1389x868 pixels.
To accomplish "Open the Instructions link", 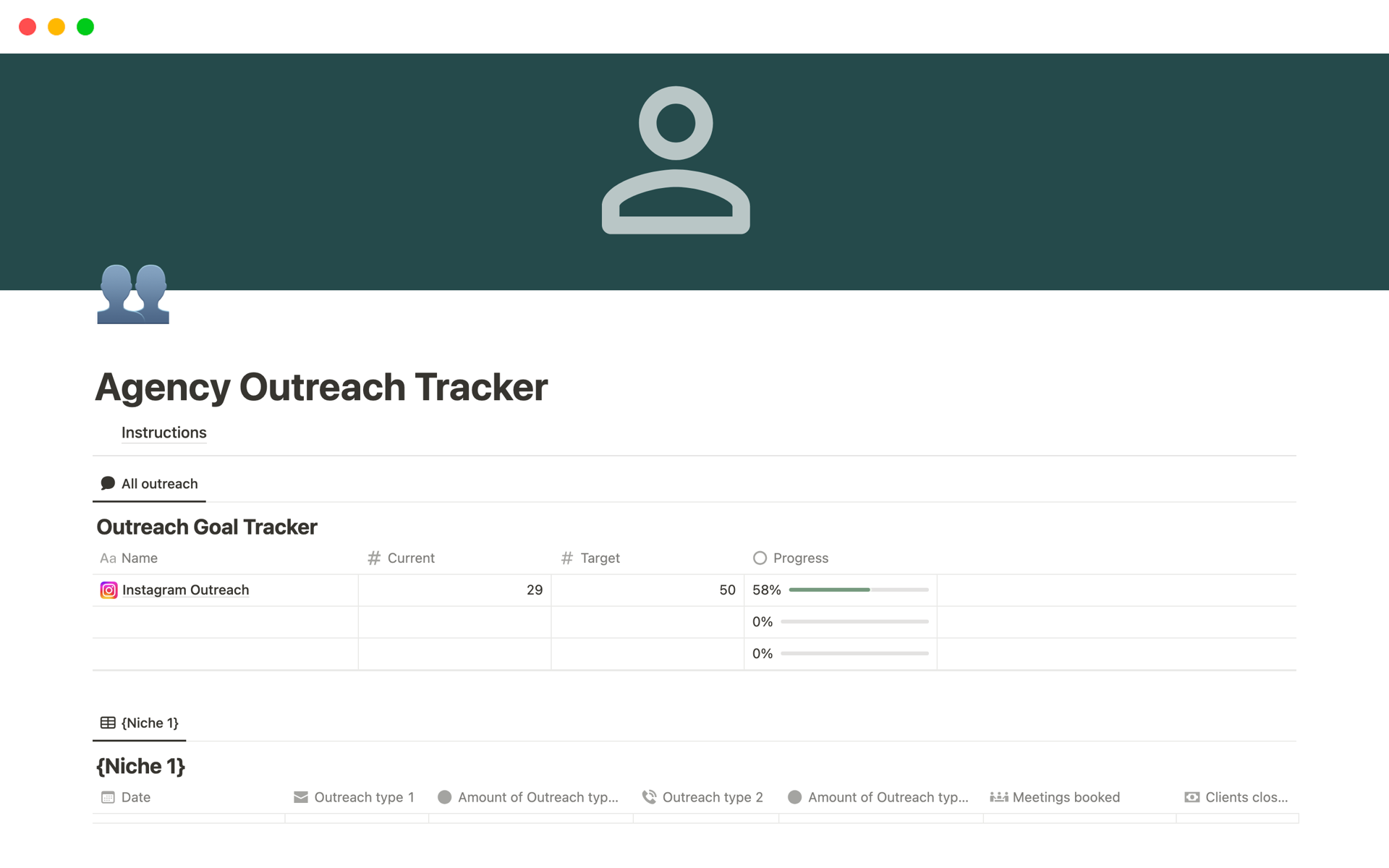I will tap(163, 431).
